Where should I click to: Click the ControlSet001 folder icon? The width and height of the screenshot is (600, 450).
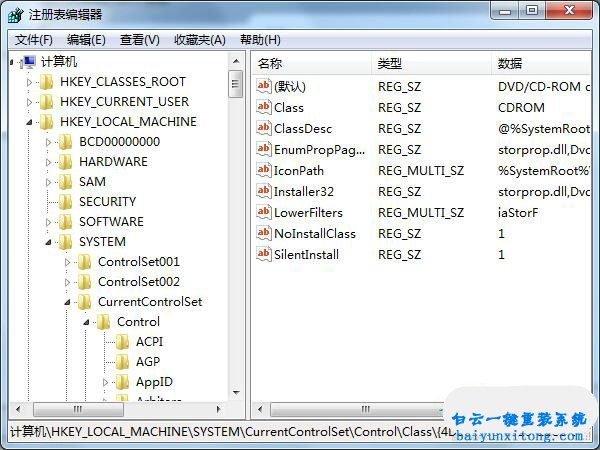click(85, 262)
